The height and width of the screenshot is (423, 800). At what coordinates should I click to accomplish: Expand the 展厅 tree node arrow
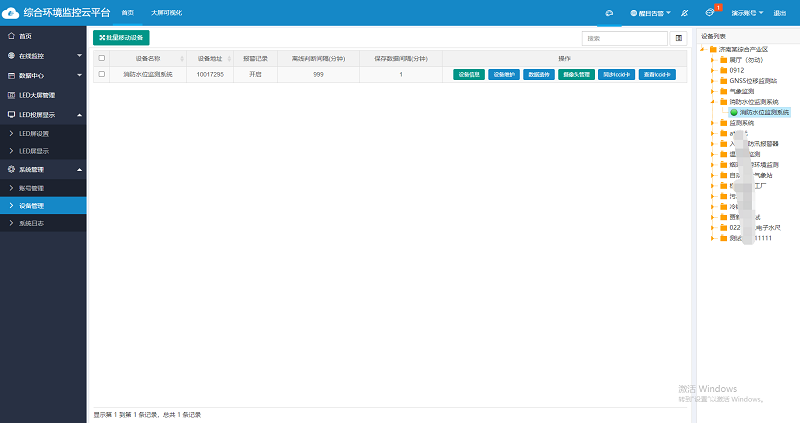(713, 60)
